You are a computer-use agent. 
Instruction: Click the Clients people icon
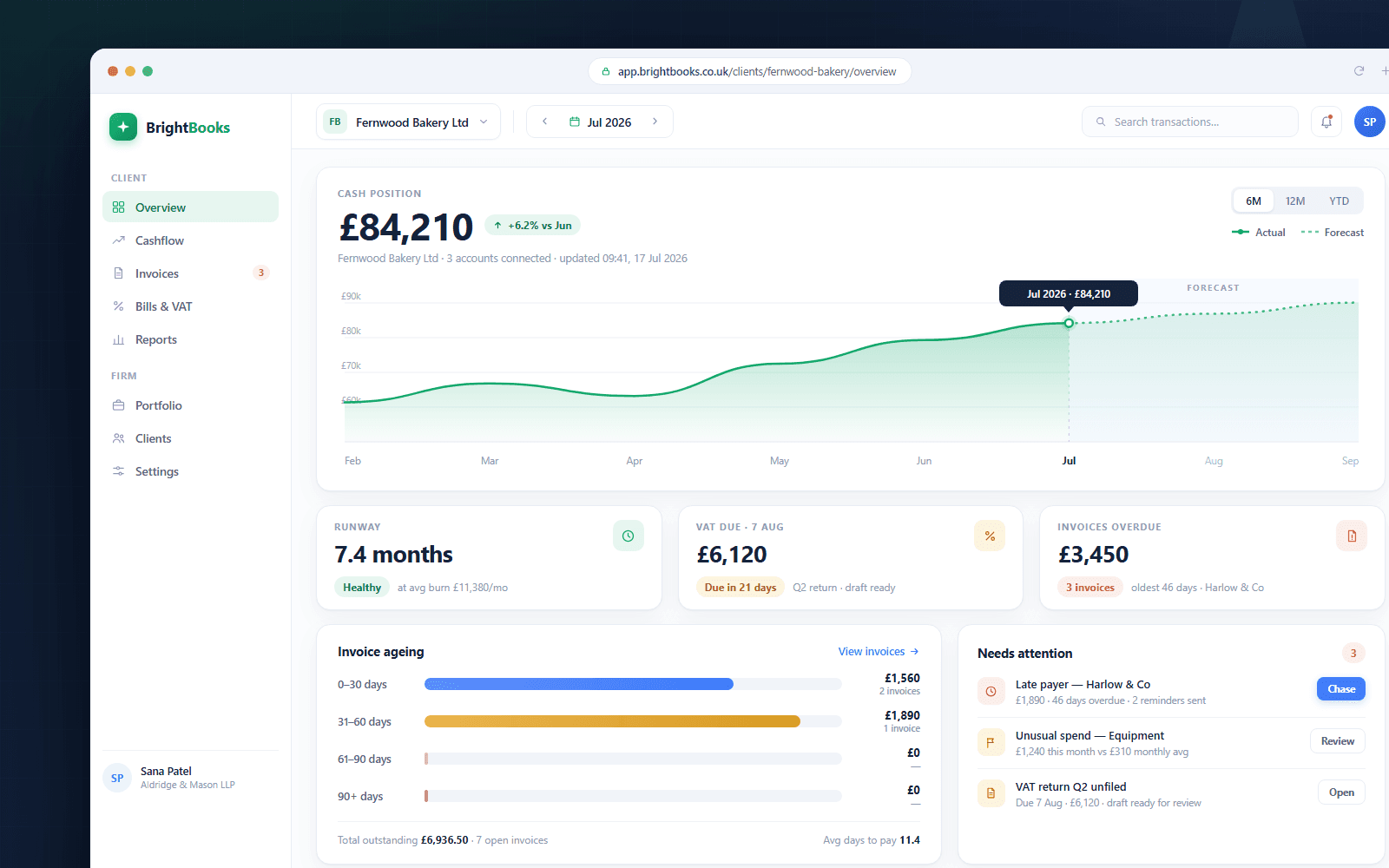(x=119, y=438)
